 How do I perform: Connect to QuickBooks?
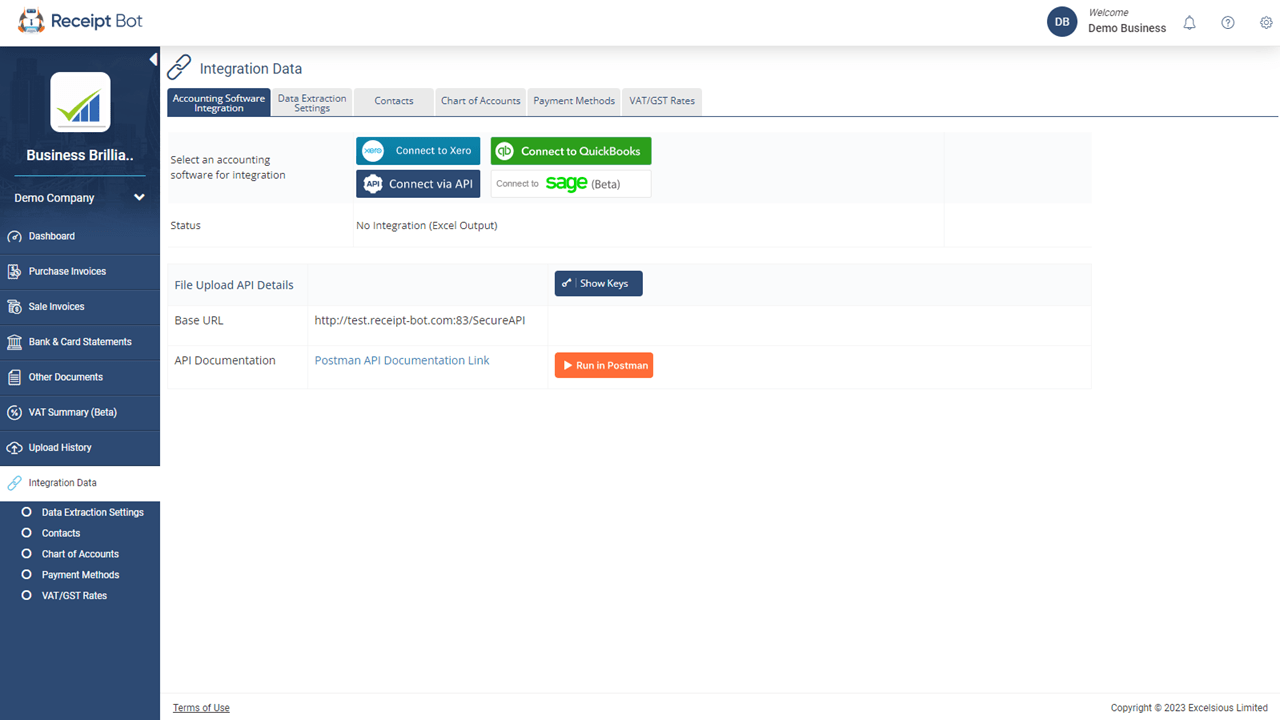click(x=571, y=150)
